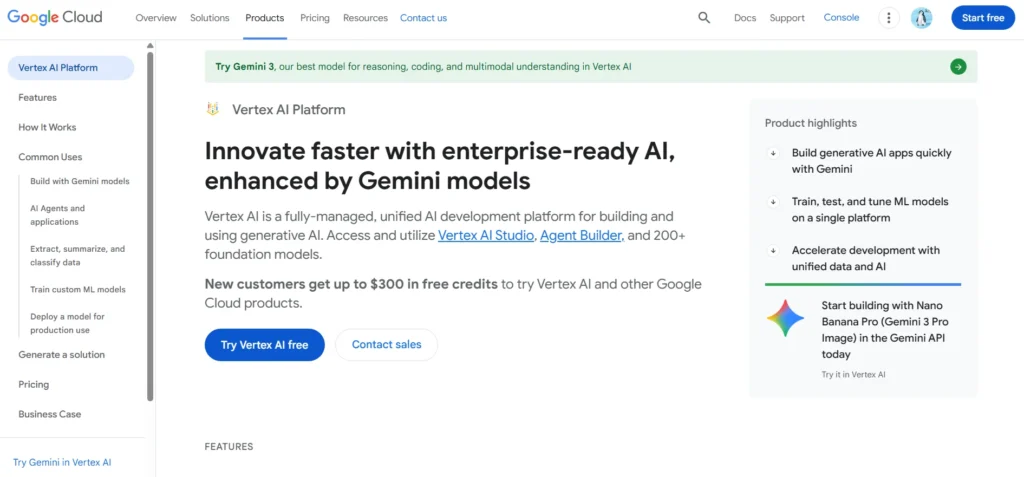Expand 'Train, test, and tune ML models' arrow

[x=773, y=202]
